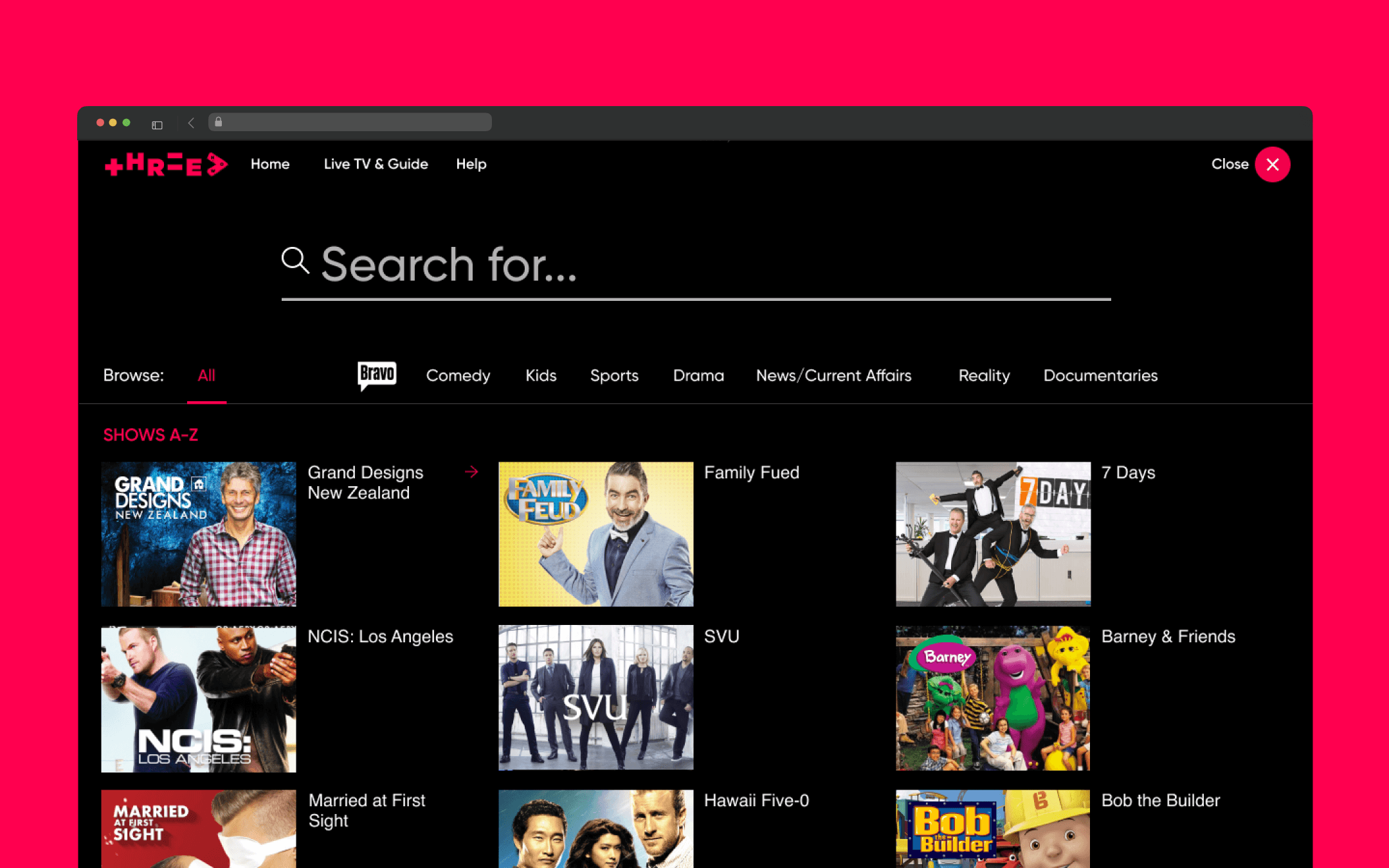This screenshot has width=1389, height=868.
Task: Switch to the Reality category
Action: [984, 375]
